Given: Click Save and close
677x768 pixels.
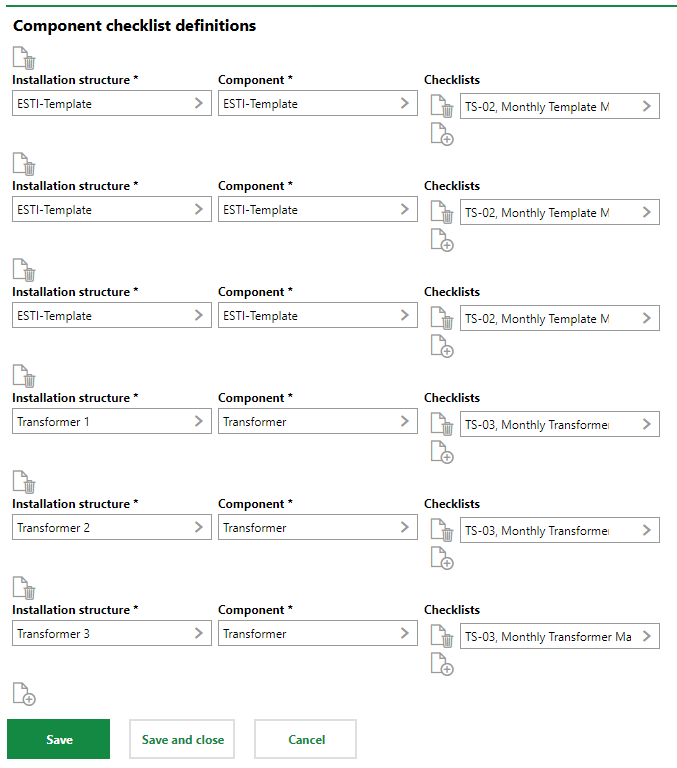Looking at the screenshot, I should [x=182, y=740].
